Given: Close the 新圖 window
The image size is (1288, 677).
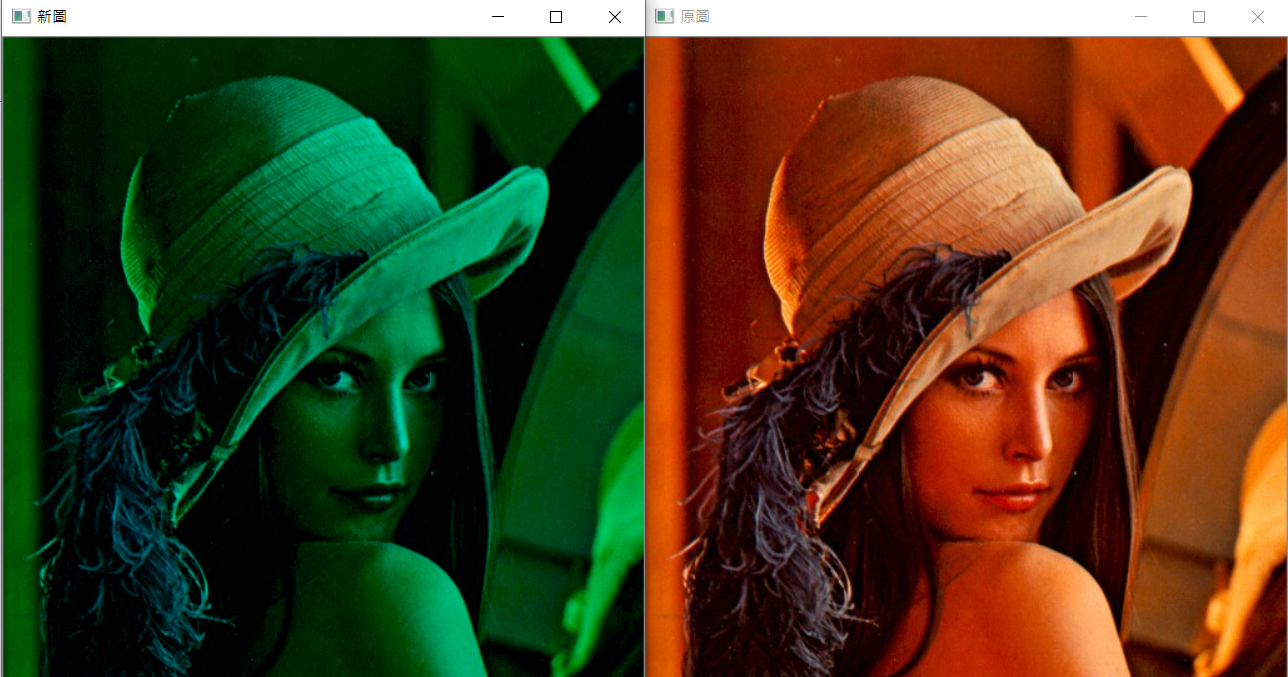Looking at the screenshot, I should coord(615,17).
